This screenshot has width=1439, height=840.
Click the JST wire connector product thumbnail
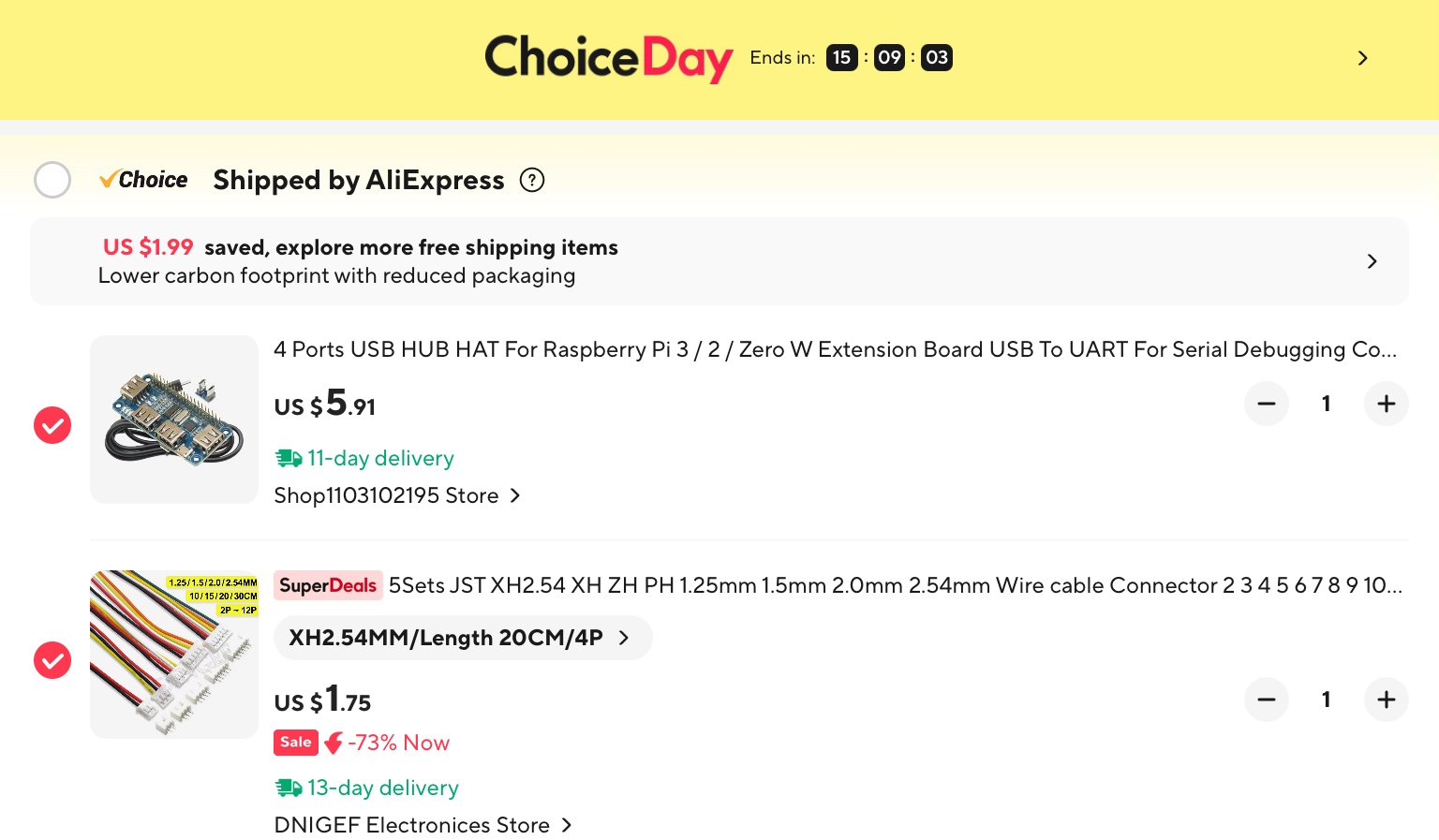(x=174, y=654)
